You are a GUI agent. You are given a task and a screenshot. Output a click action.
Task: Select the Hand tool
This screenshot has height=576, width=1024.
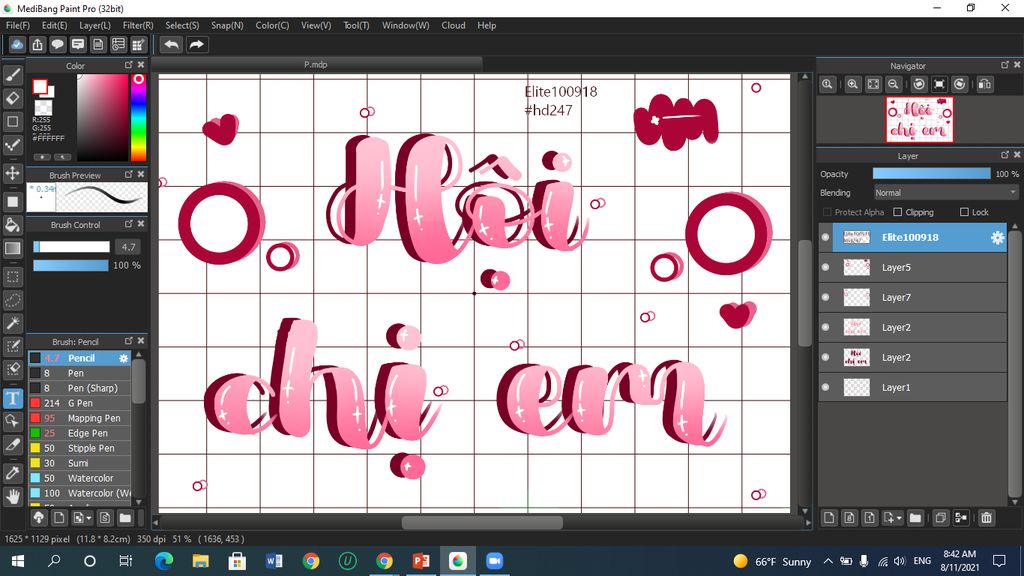(x=12, y=496)
